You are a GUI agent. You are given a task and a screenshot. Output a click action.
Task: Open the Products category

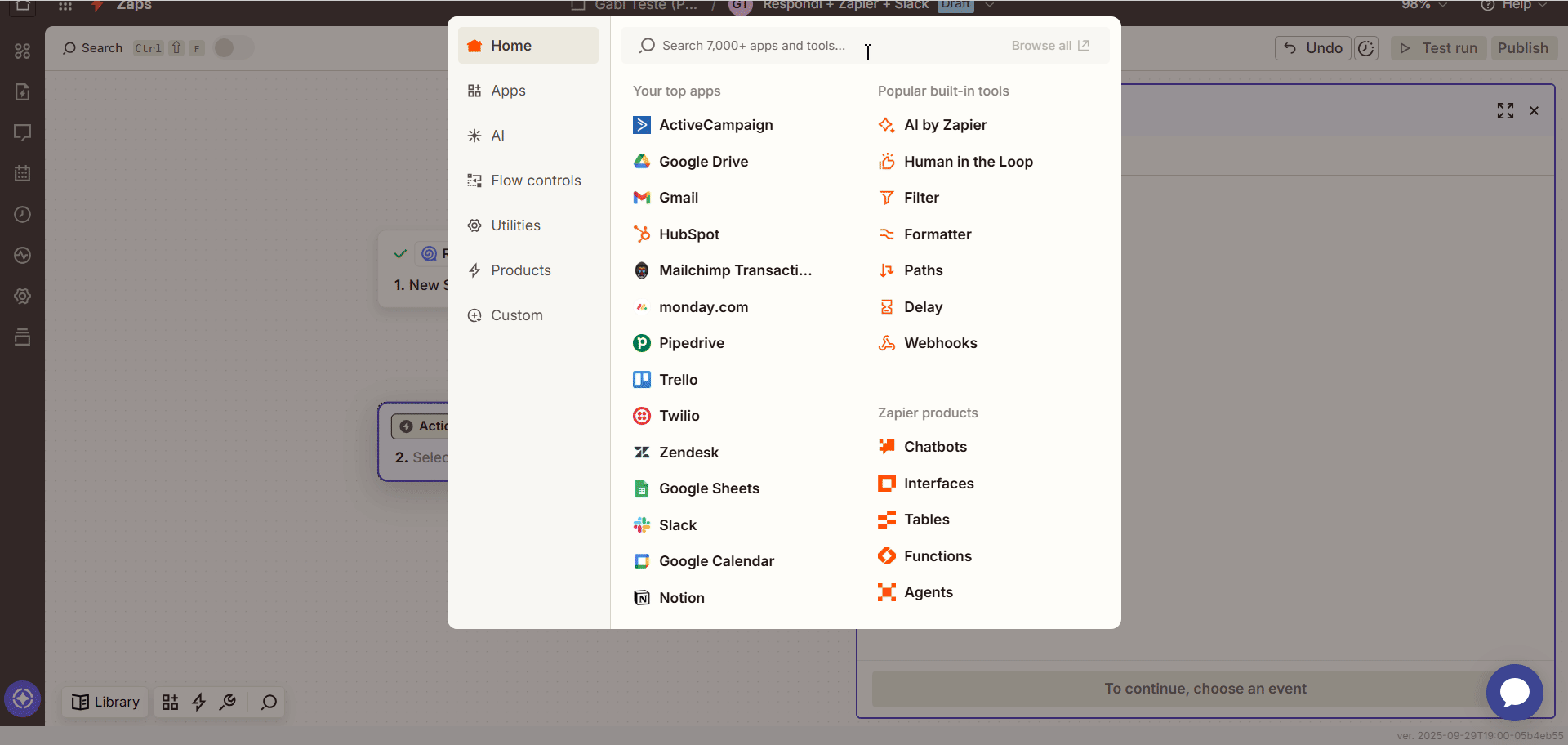(528, 270)
